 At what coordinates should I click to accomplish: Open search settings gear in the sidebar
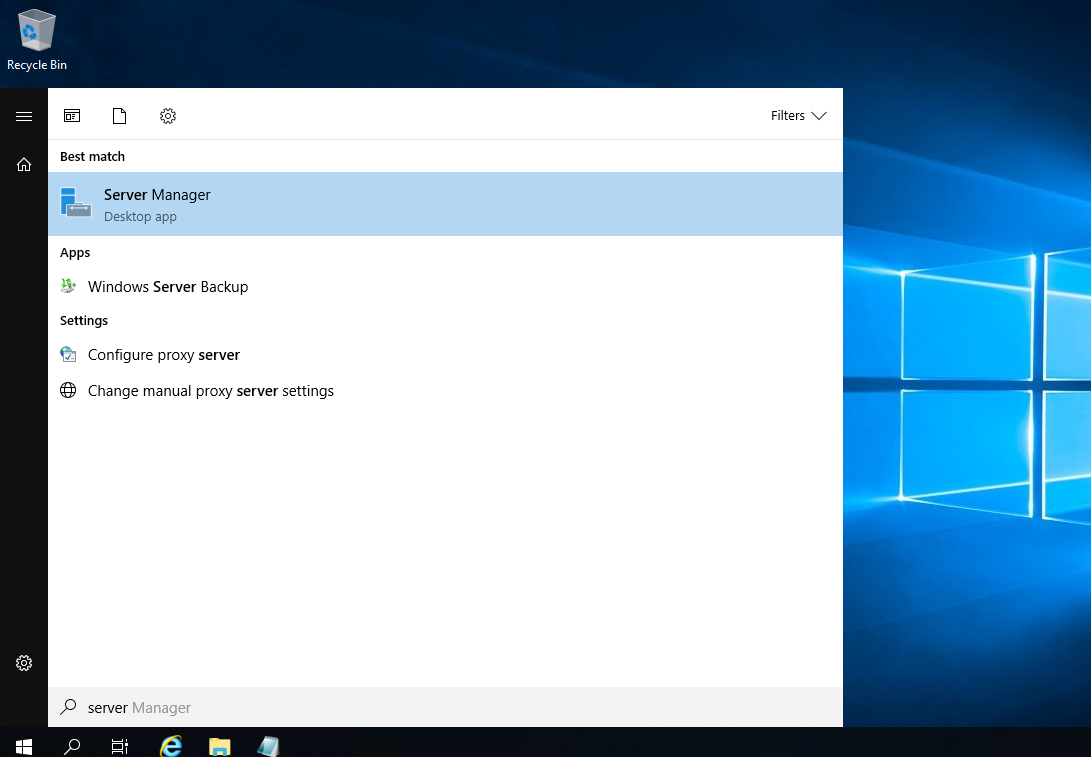tap(24, 663)
